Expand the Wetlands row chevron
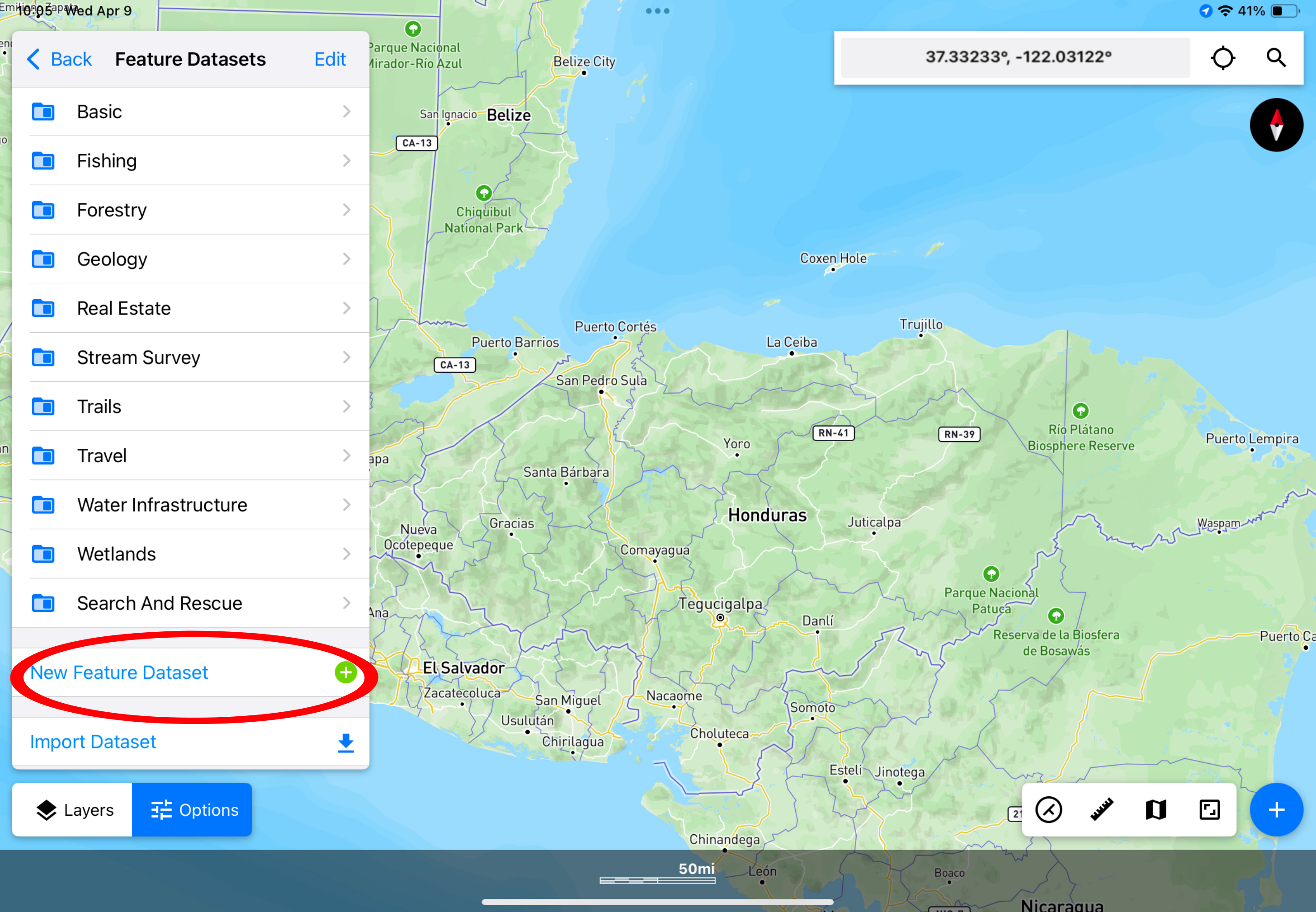The height and width of the screenshot is (912, 1316). [x=346, y=554]
